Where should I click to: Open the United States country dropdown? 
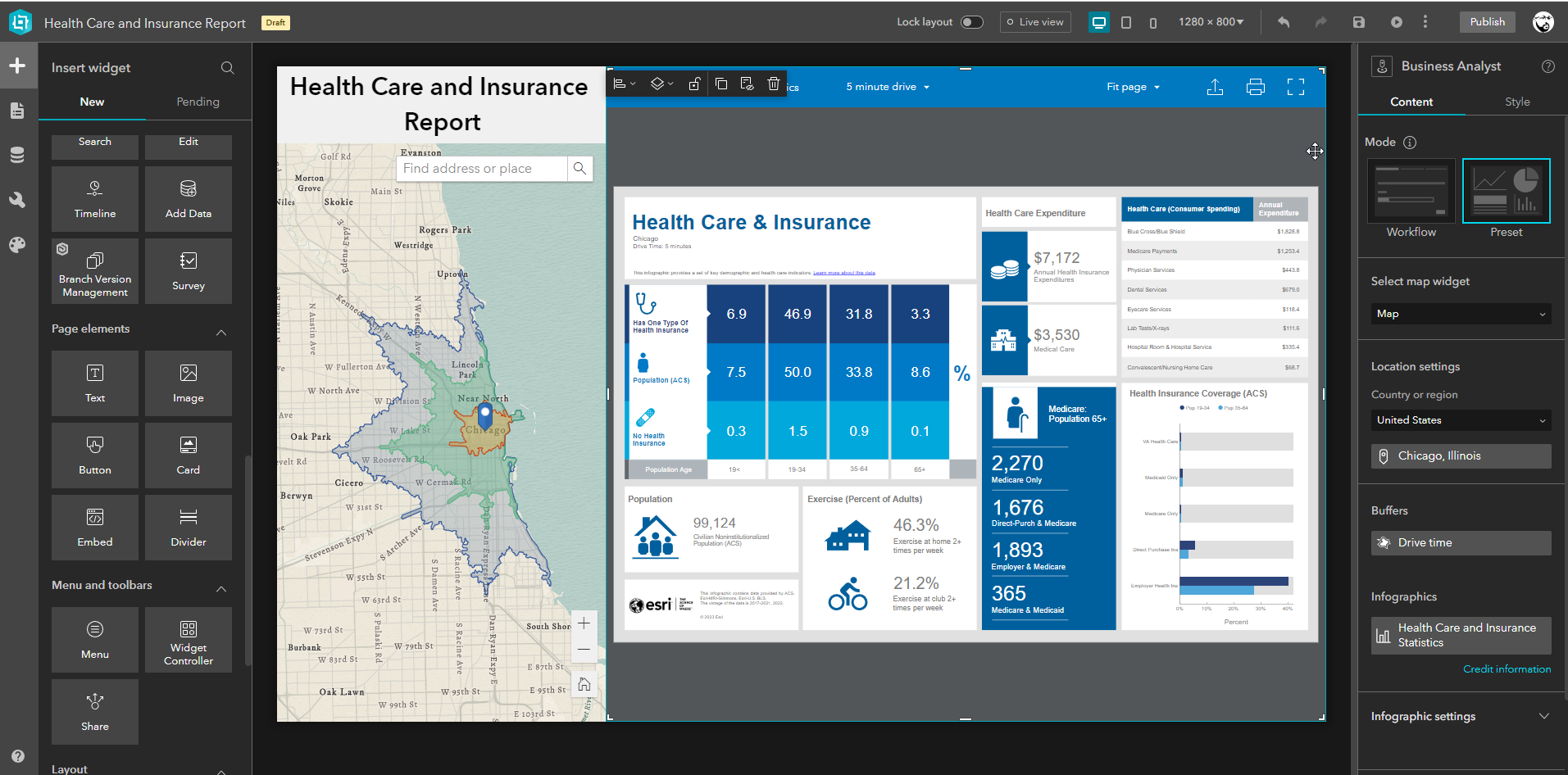click(1460, 420)
